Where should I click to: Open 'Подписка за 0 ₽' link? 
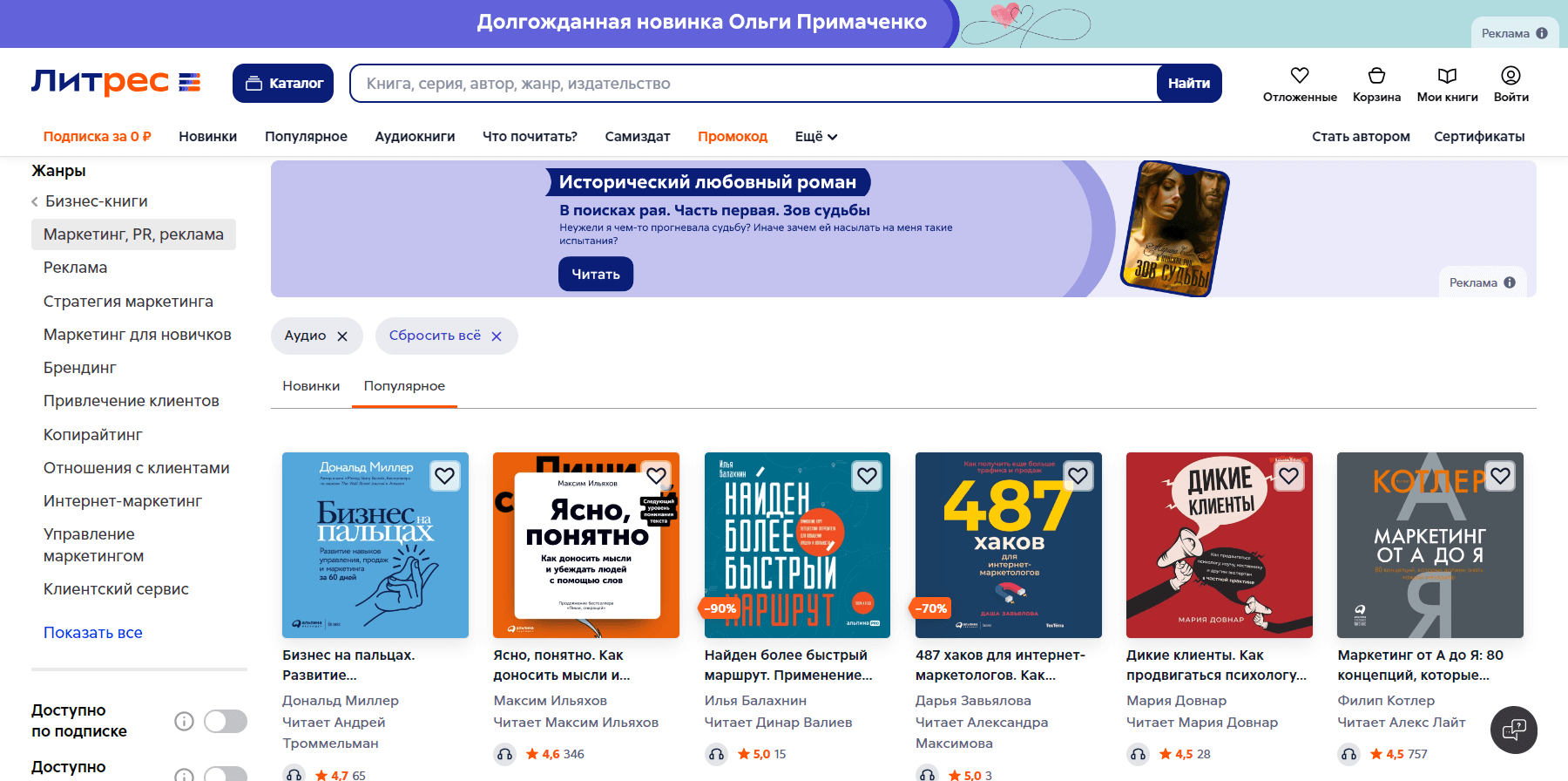(98, 137)
